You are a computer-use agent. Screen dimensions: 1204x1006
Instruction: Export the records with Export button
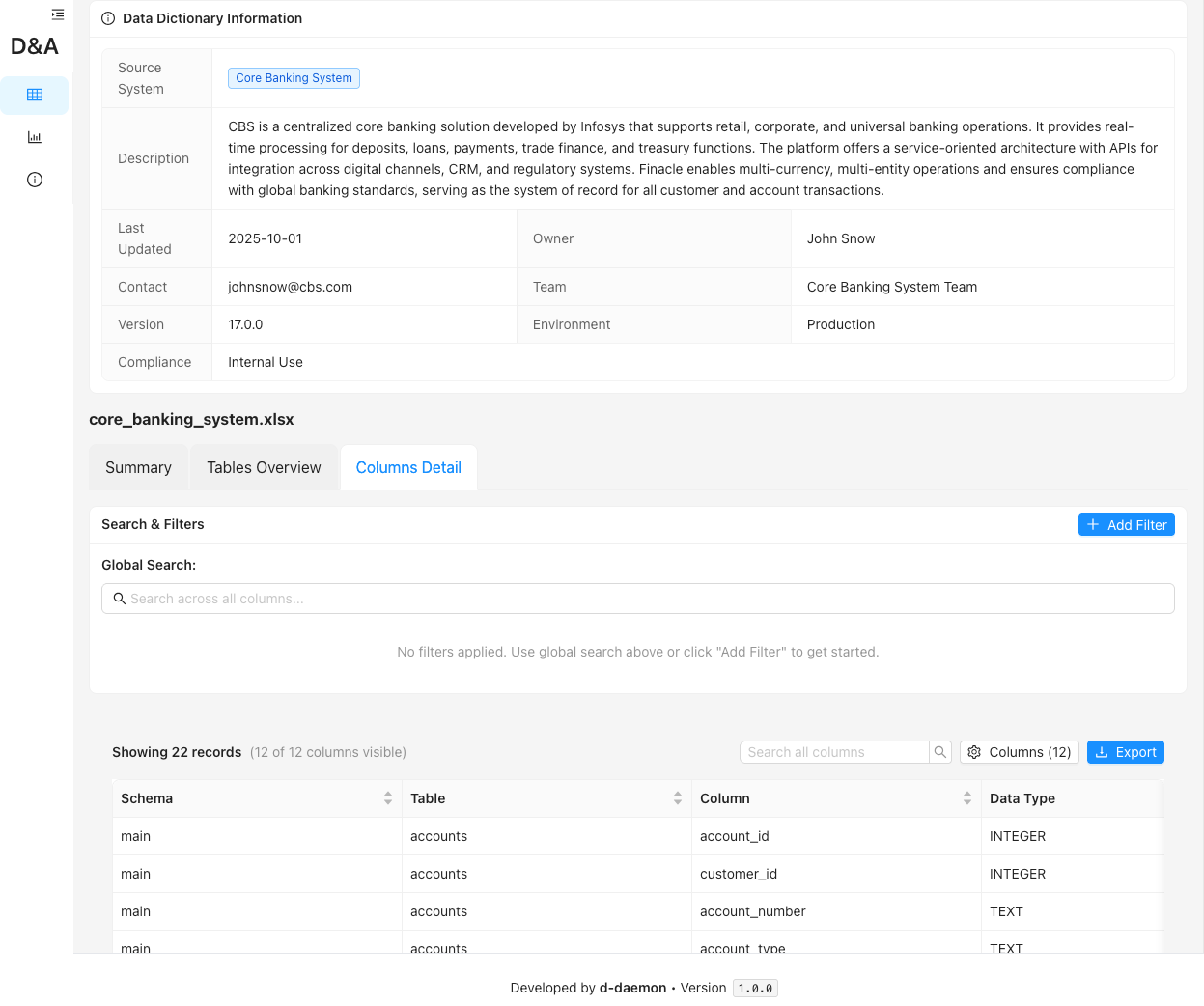click(1125, 752)
